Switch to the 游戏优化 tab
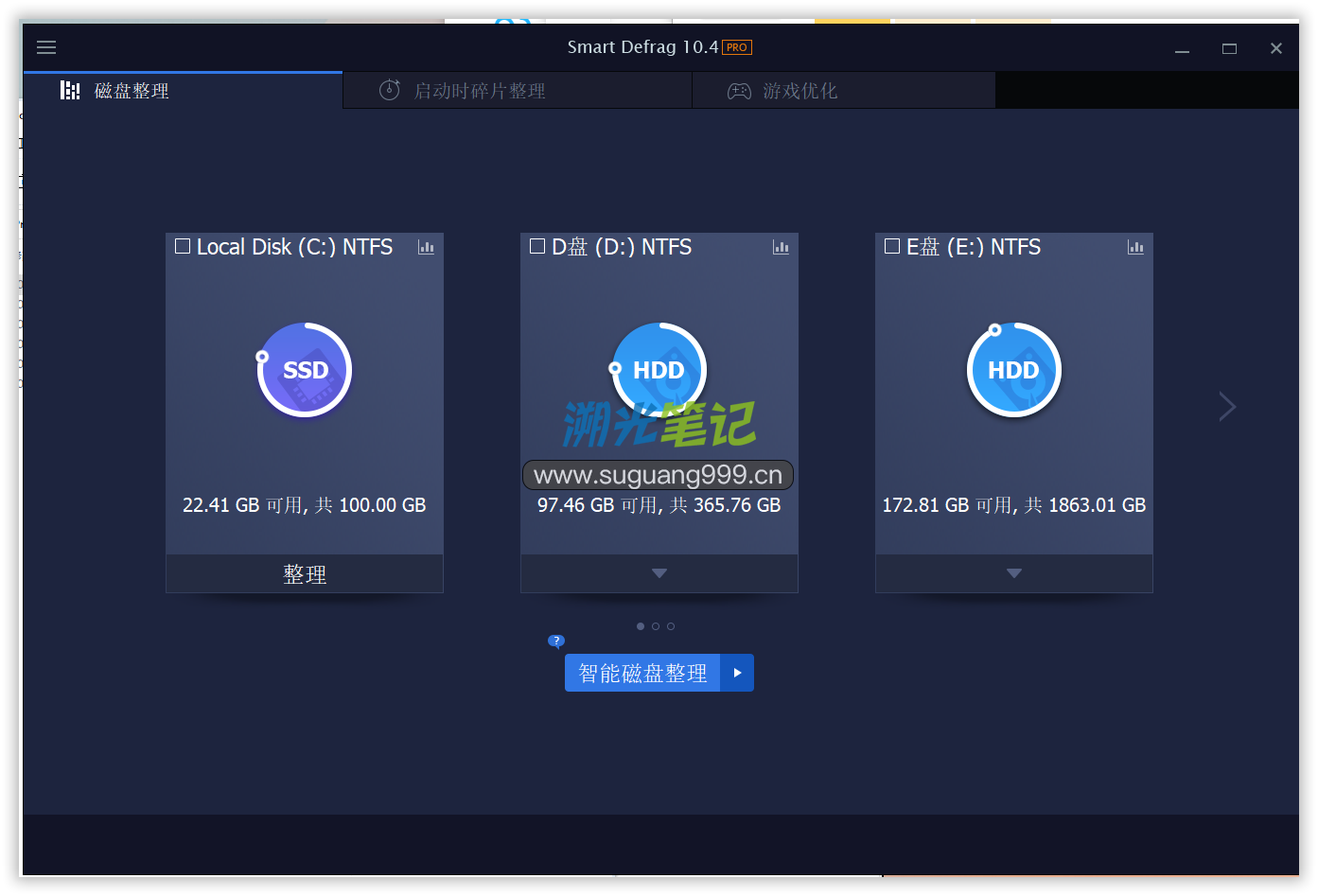The image size is (1318, 896). [x=844, y=91]
